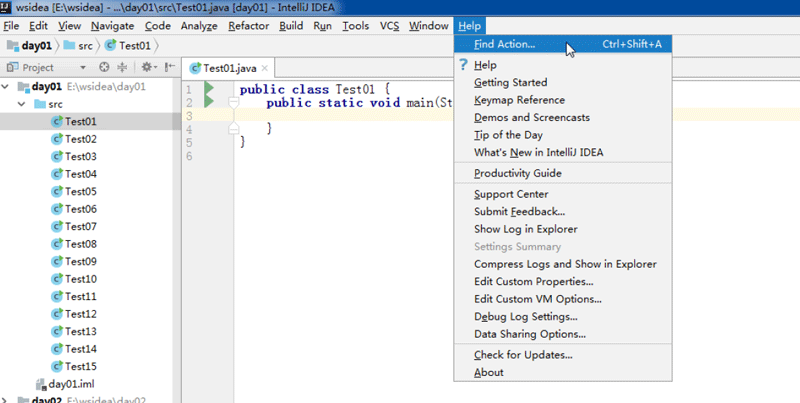800x403 pixels.
Task: Open the Window menu
Action: (x=429, y=26)
